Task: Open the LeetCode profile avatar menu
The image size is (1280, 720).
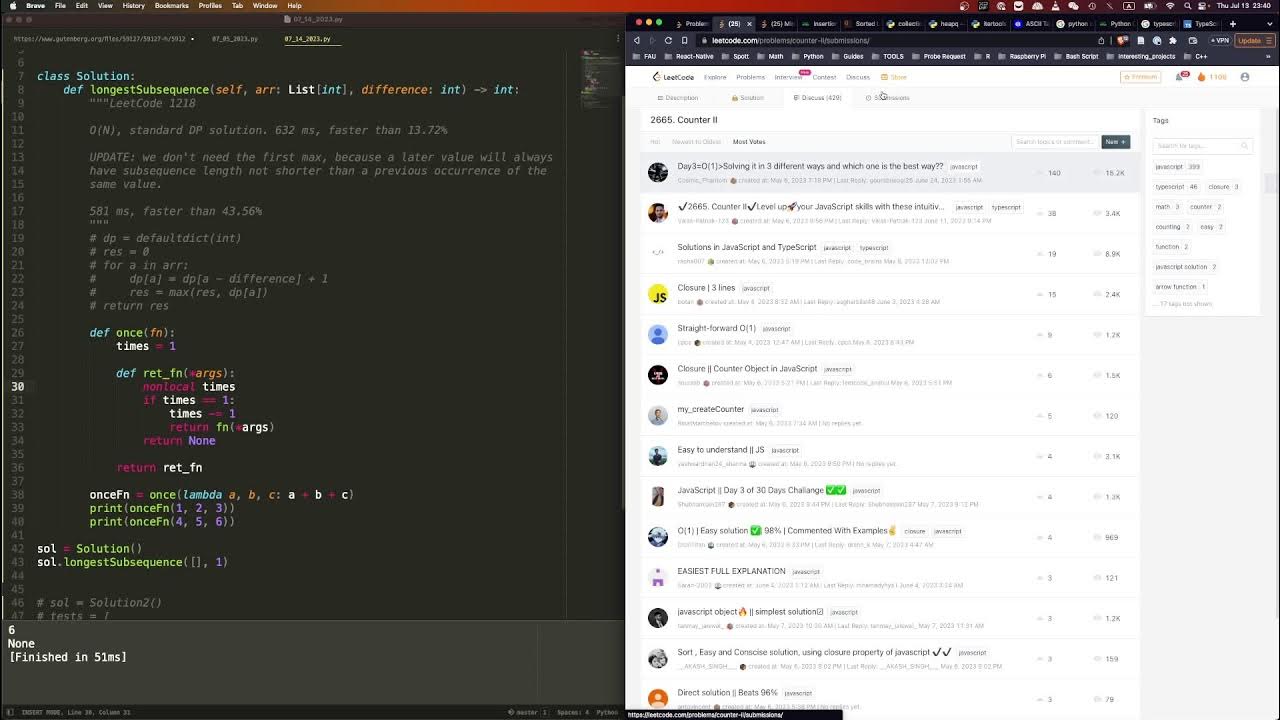Action: tap(1245, 77)
